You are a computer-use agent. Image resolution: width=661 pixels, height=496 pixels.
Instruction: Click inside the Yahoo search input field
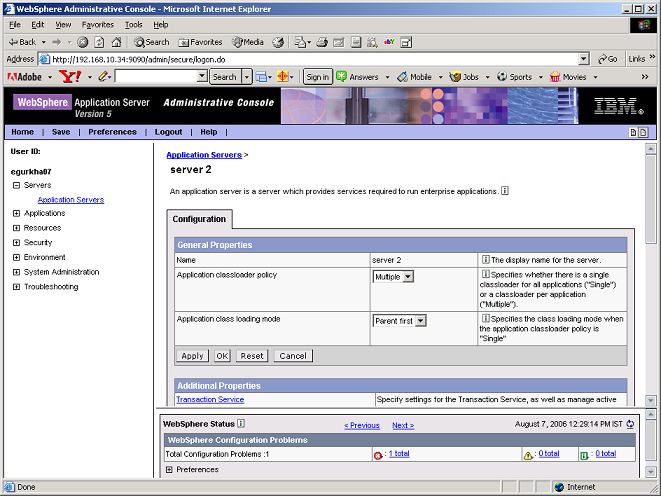coord(157,77)
